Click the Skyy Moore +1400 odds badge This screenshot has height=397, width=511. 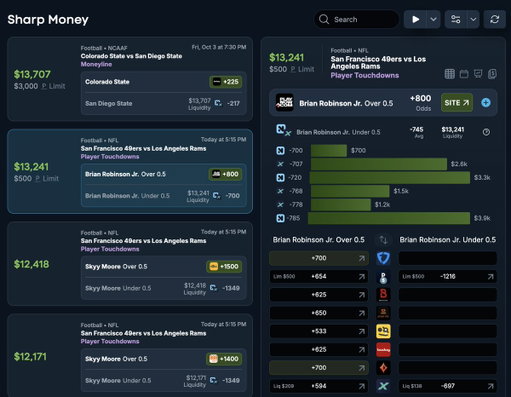click(x=224, y=359)
